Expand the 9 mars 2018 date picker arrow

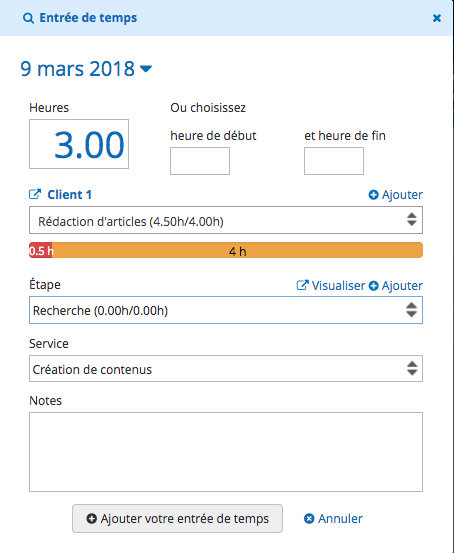point(146,68)
